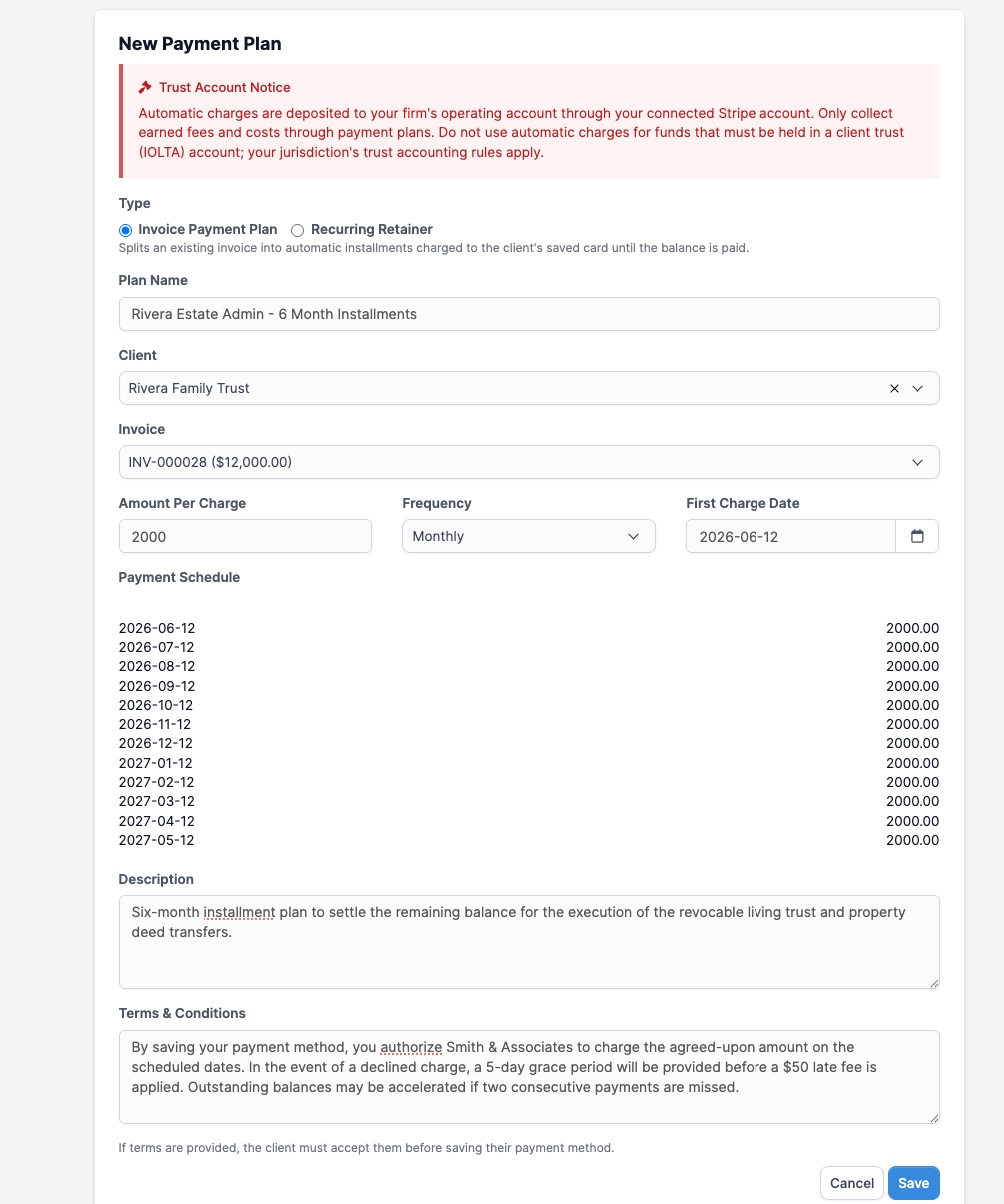The height and width of the screenshot is (1204, 1004).
Task: Open the Invoice INV-000028 dropdown
Action: (529, 462)
